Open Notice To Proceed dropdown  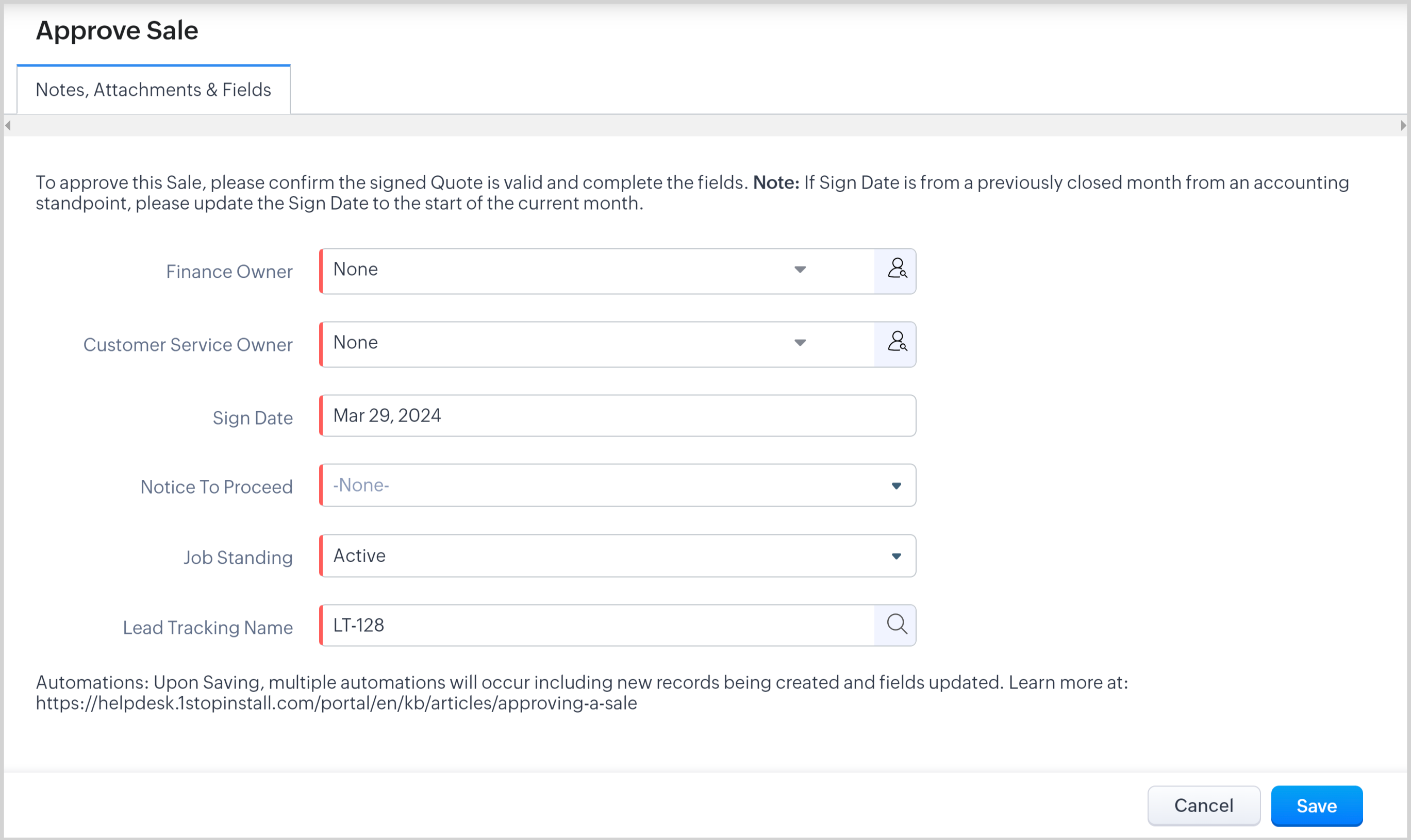pos(617,485)
